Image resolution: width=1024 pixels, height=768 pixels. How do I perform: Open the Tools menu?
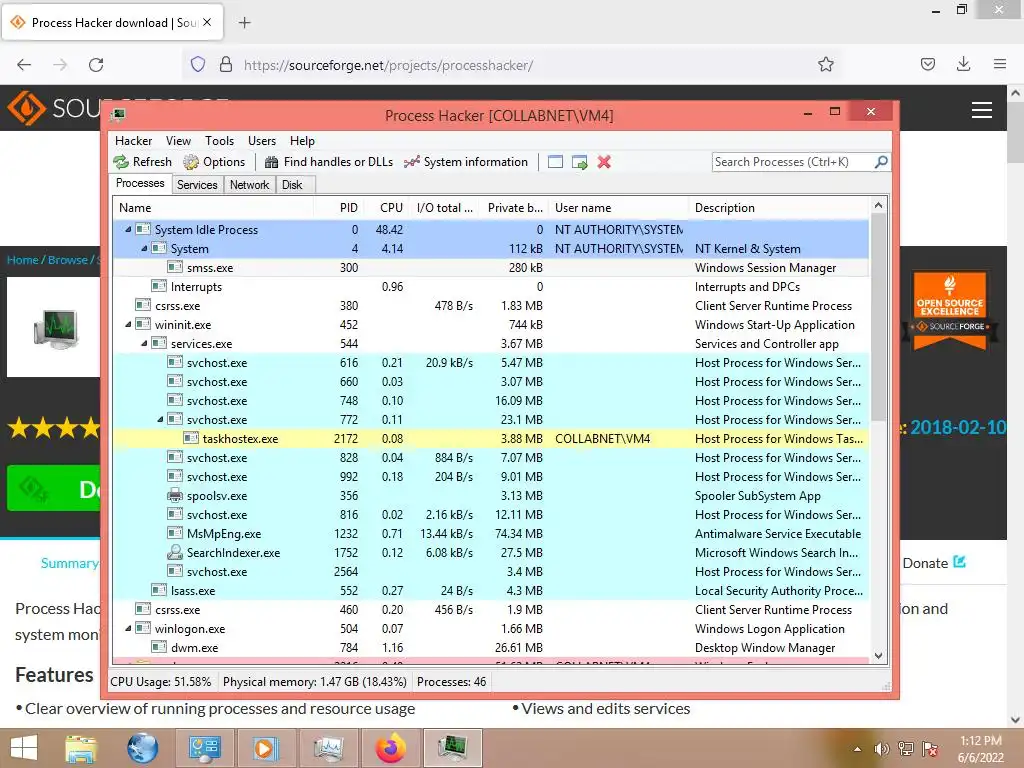coord(219,141)
